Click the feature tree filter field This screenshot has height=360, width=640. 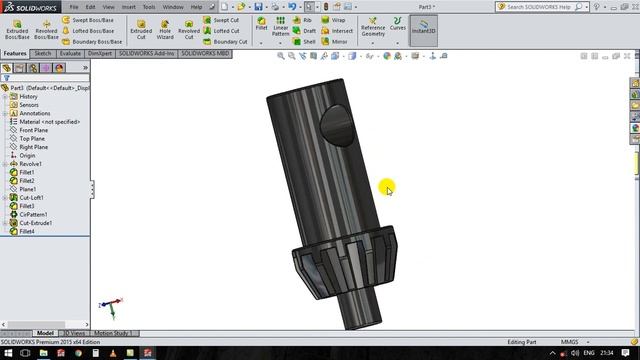(x=46, y=78)
